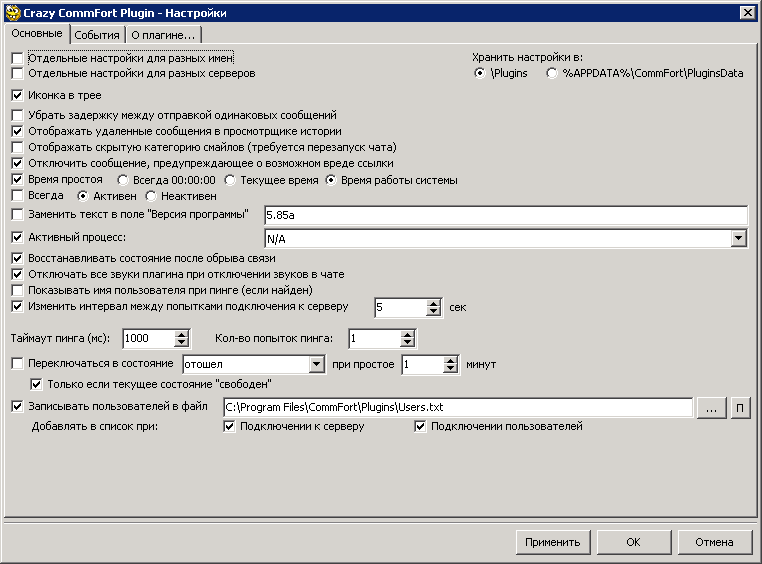Choose the "Неактивен" radio option
Screen dimensions: 762x564
[152, 196]
